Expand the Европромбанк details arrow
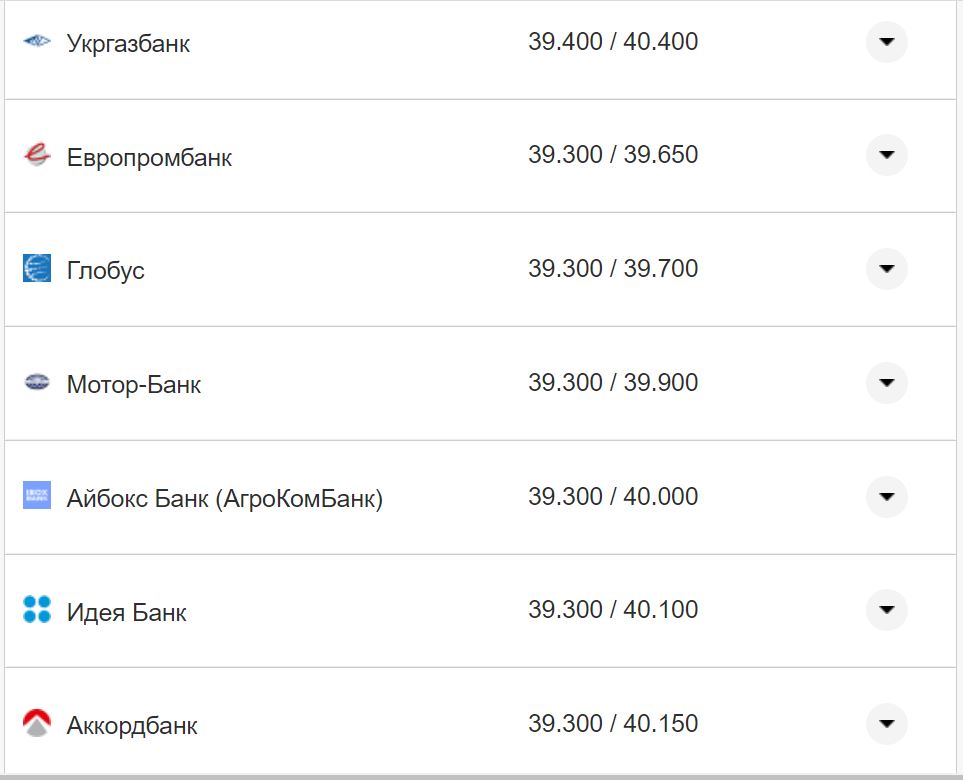Image resolution: width=963 pixels, height=780 pixels. 886,156
